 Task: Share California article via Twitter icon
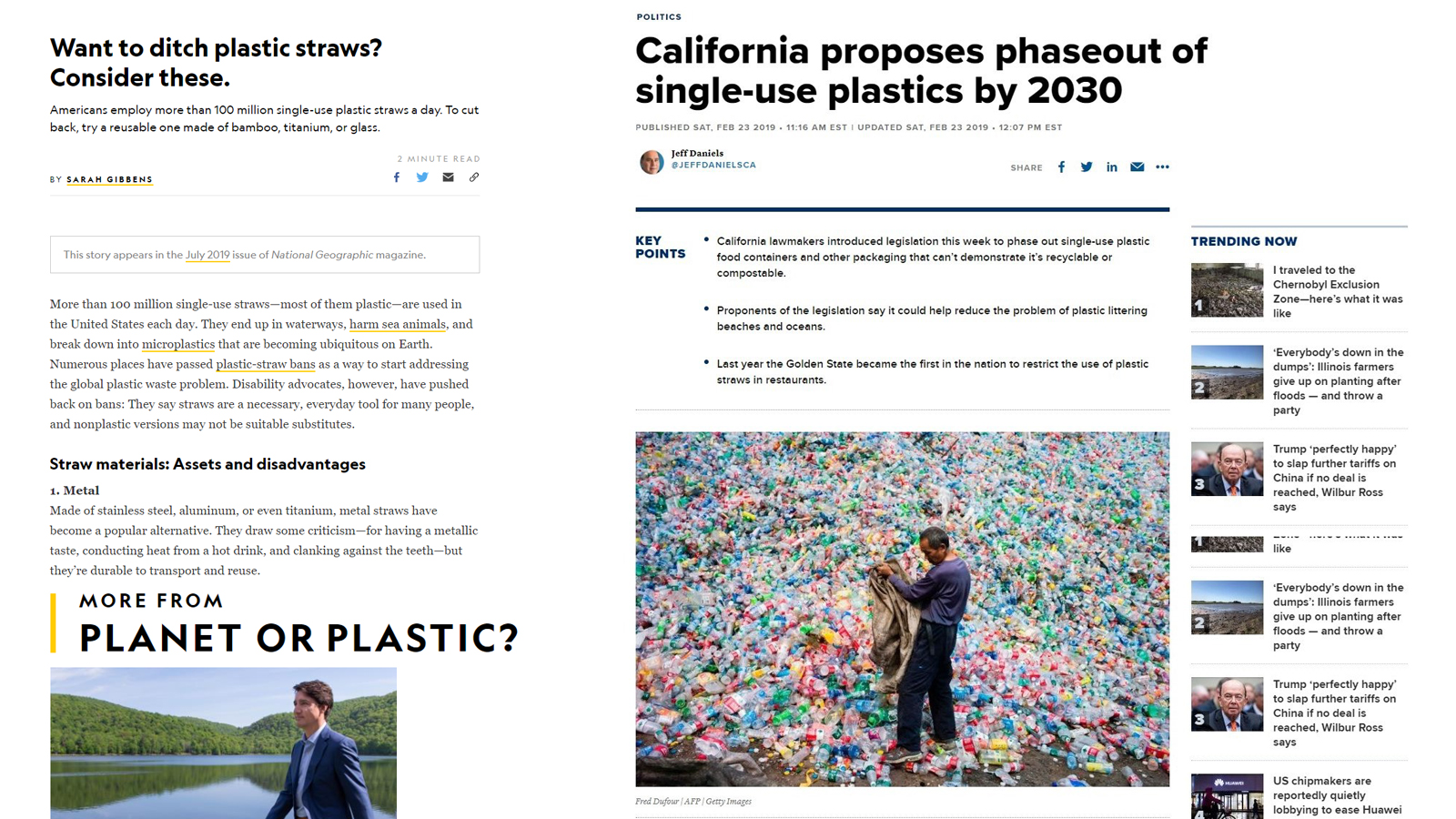[1087, 167]
